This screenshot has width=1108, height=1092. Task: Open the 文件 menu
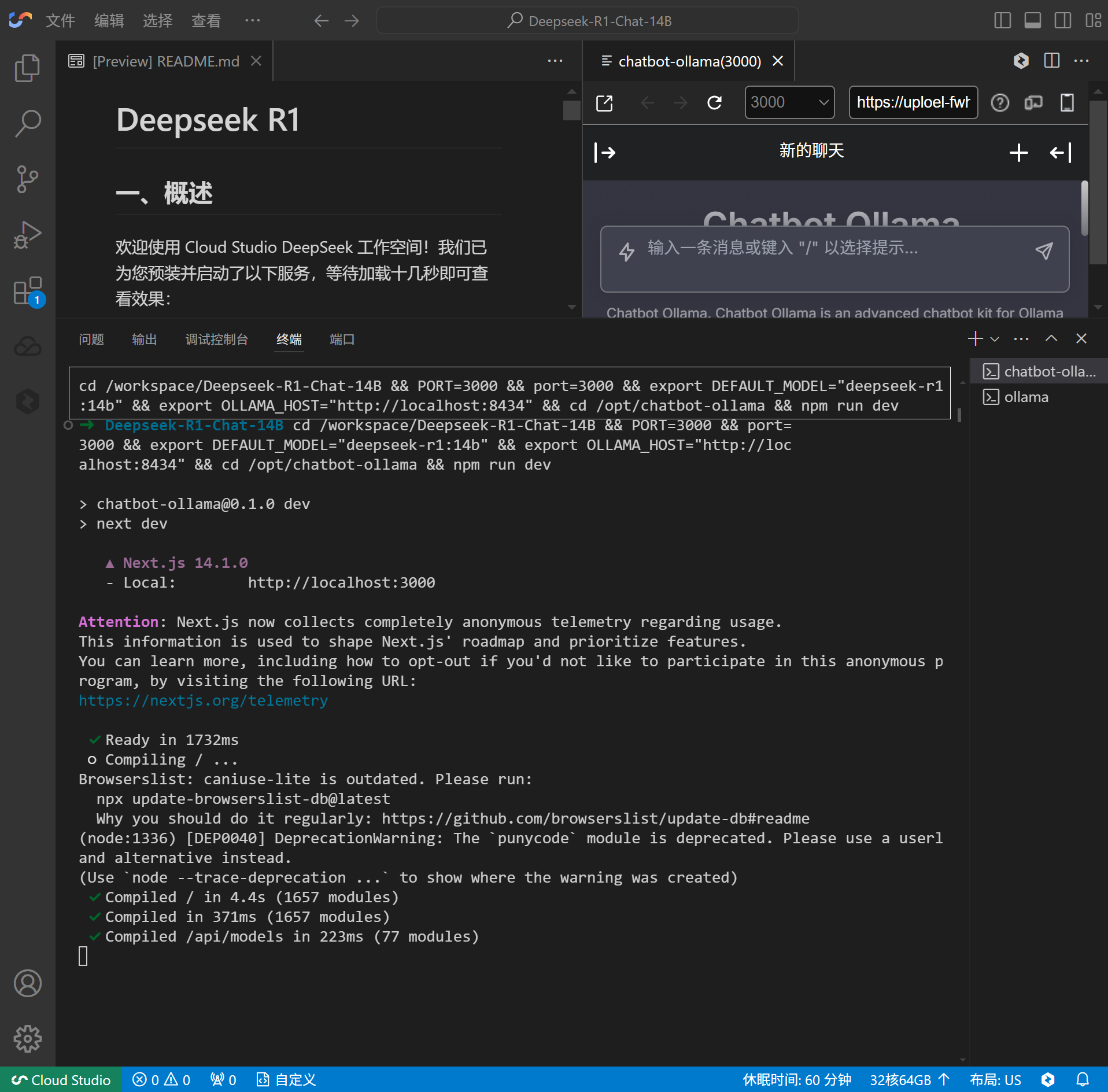[x=60, y=21]
